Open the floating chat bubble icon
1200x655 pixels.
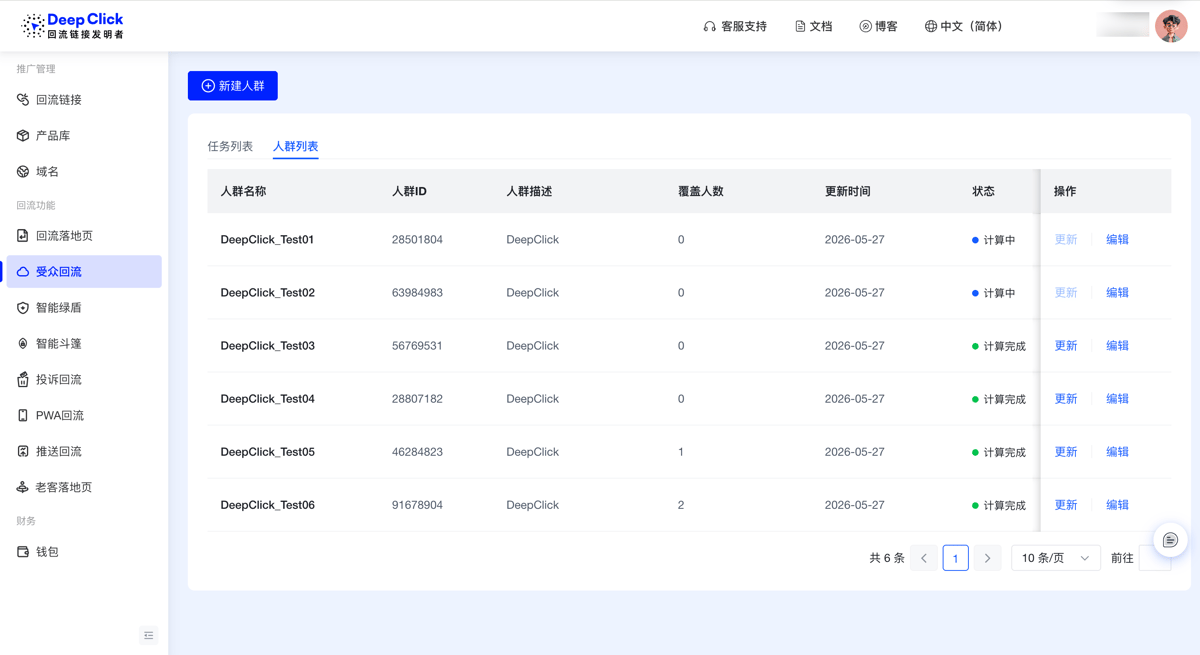tap(1170, 540)
